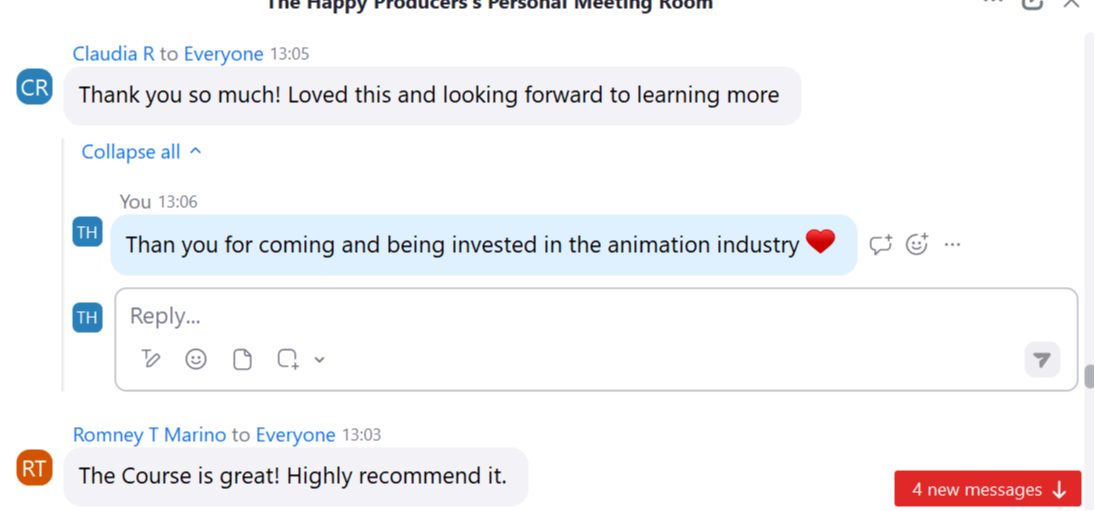Open the emoji picker in reply box

196,359
